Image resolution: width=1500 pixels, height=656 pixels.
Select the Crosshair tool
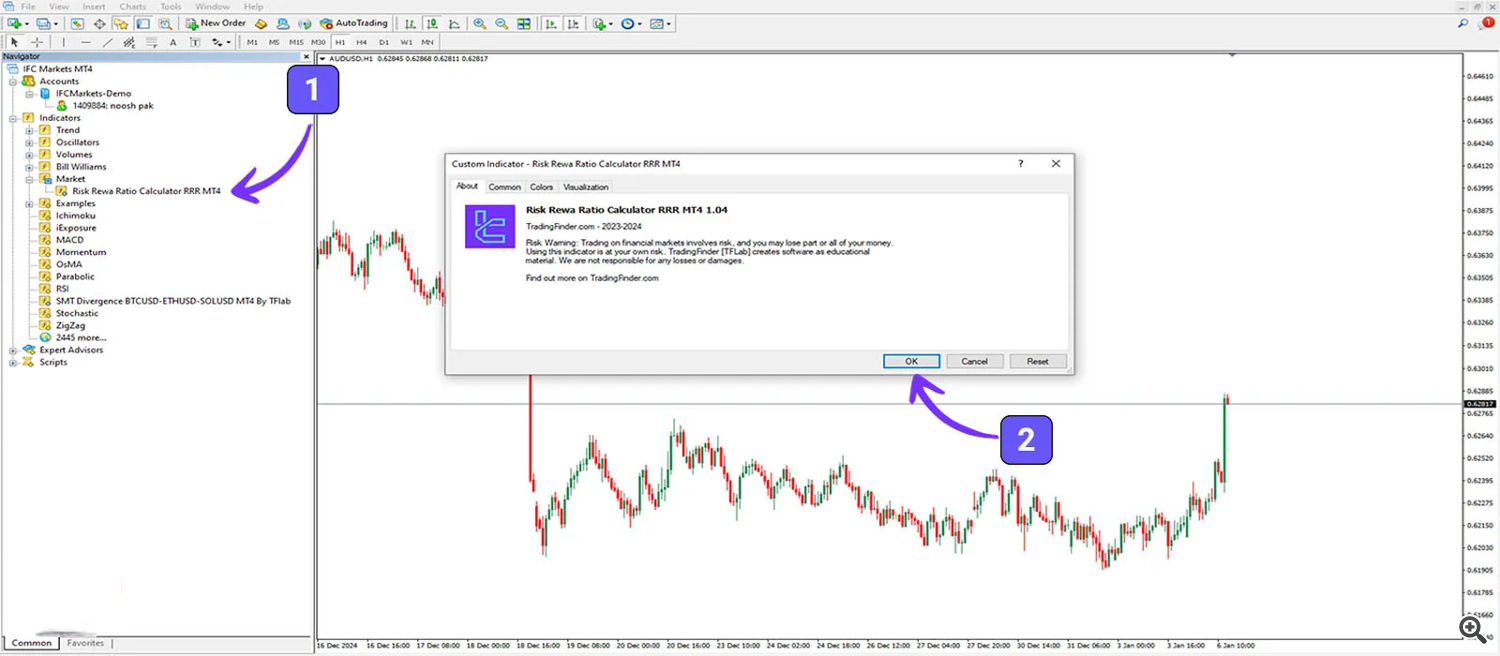(x=37, y=42)
